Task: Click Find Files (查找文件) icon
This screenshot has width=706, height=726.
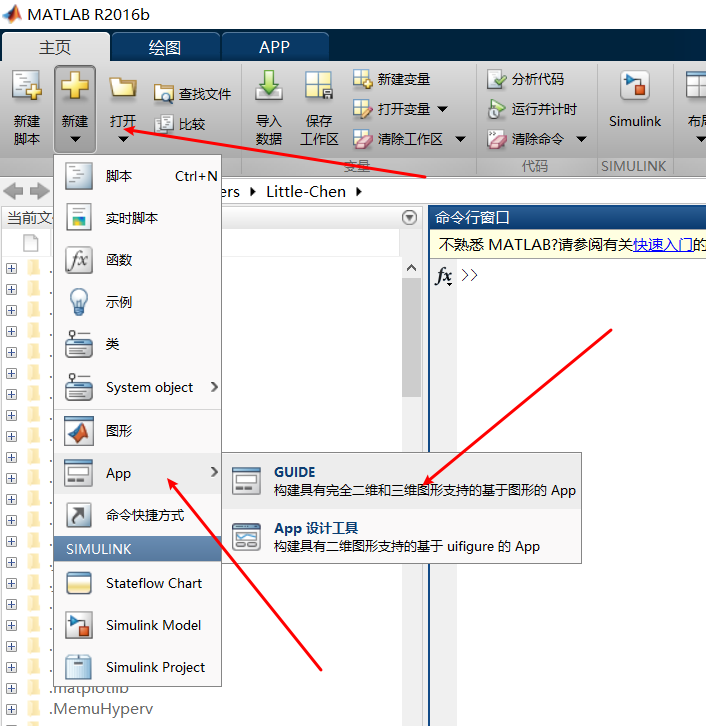Action: point(163,94)
